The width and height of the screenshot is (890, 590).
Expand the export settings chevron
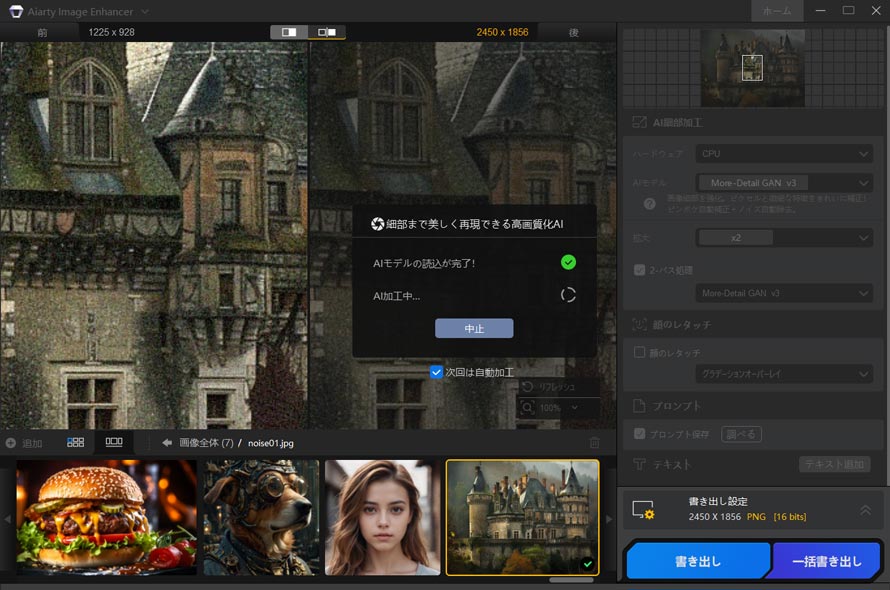(x=865, y=510)
